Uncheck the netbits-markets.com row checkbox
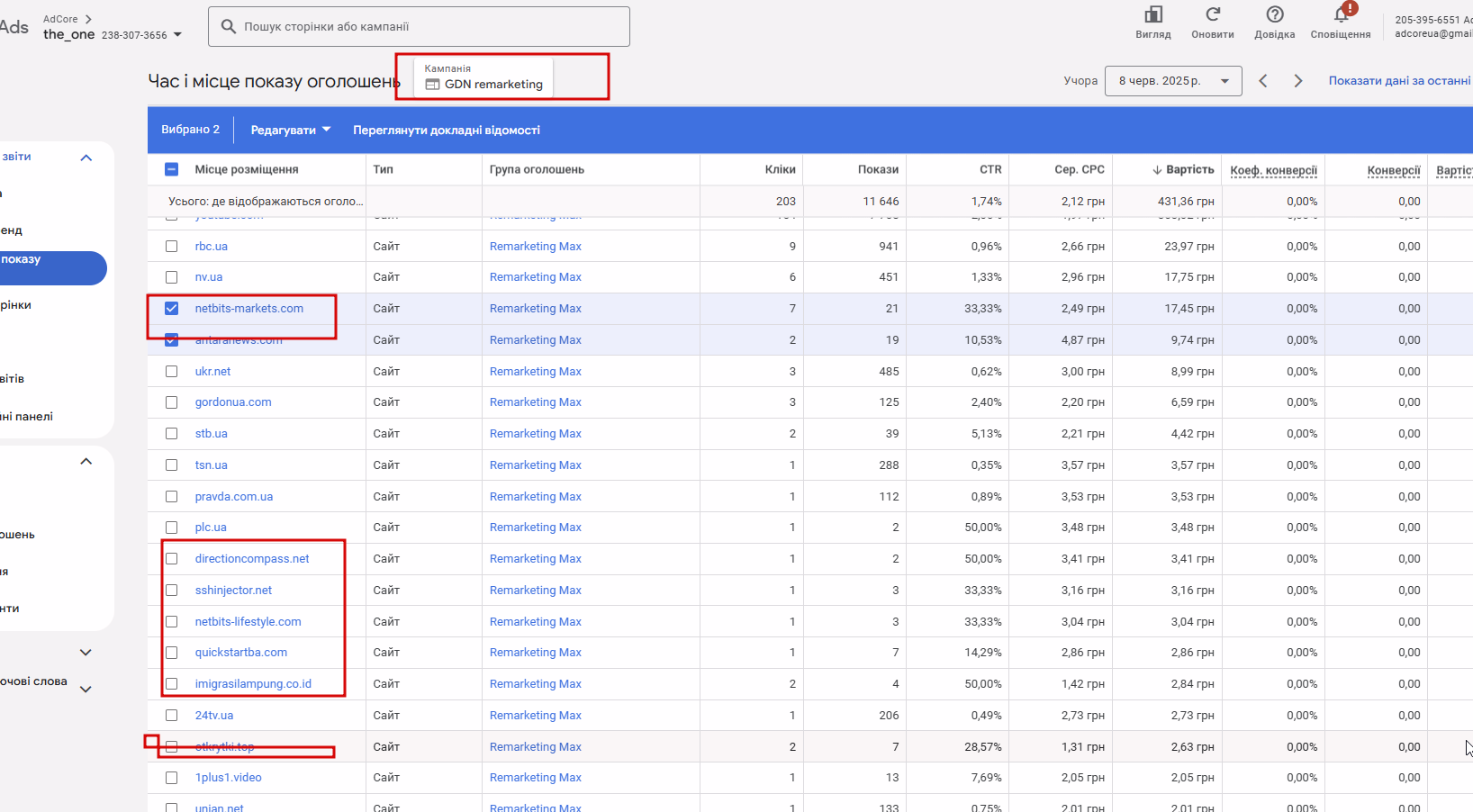Image resolution: width=1473 pixels, height=812 pixels. point(172,309)
